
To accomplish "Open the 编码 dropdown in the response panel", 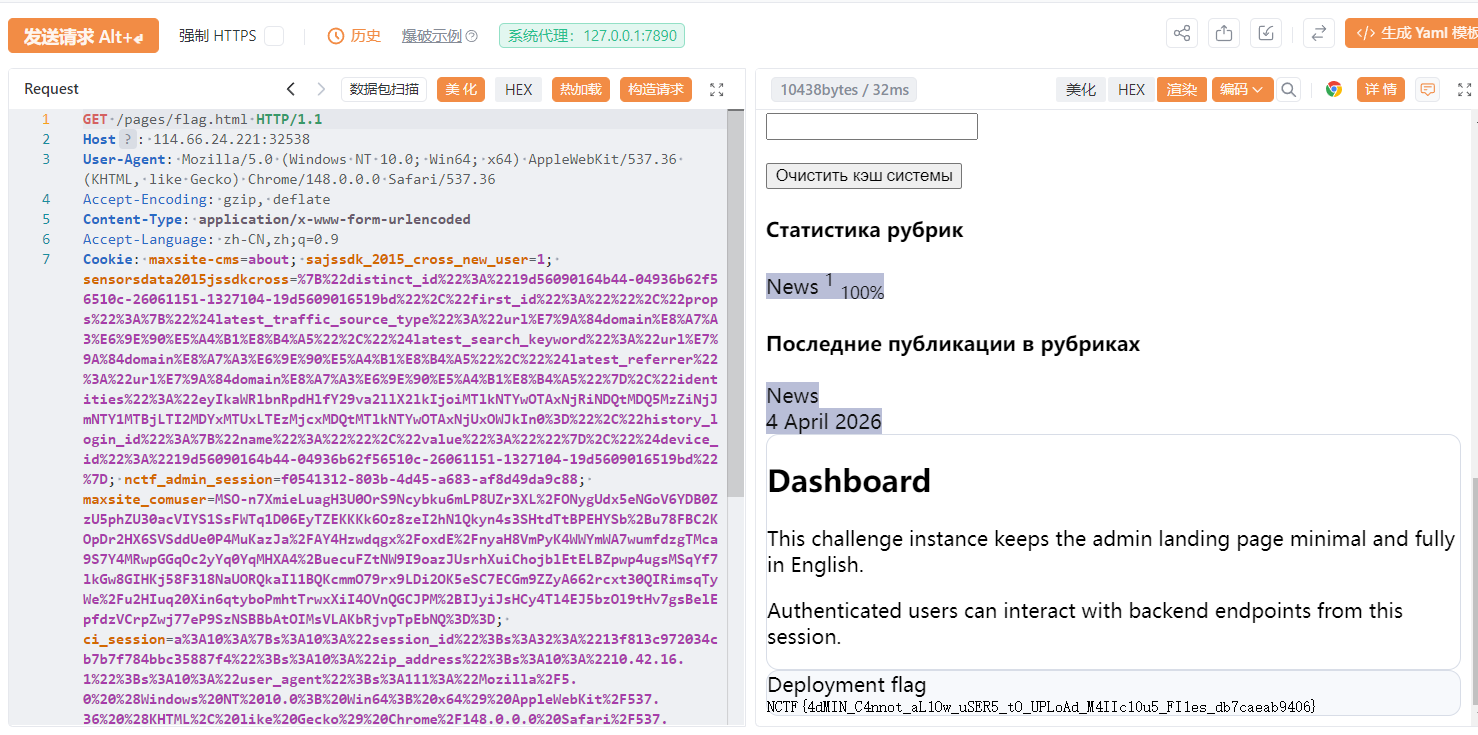I will click(1242, 90).
